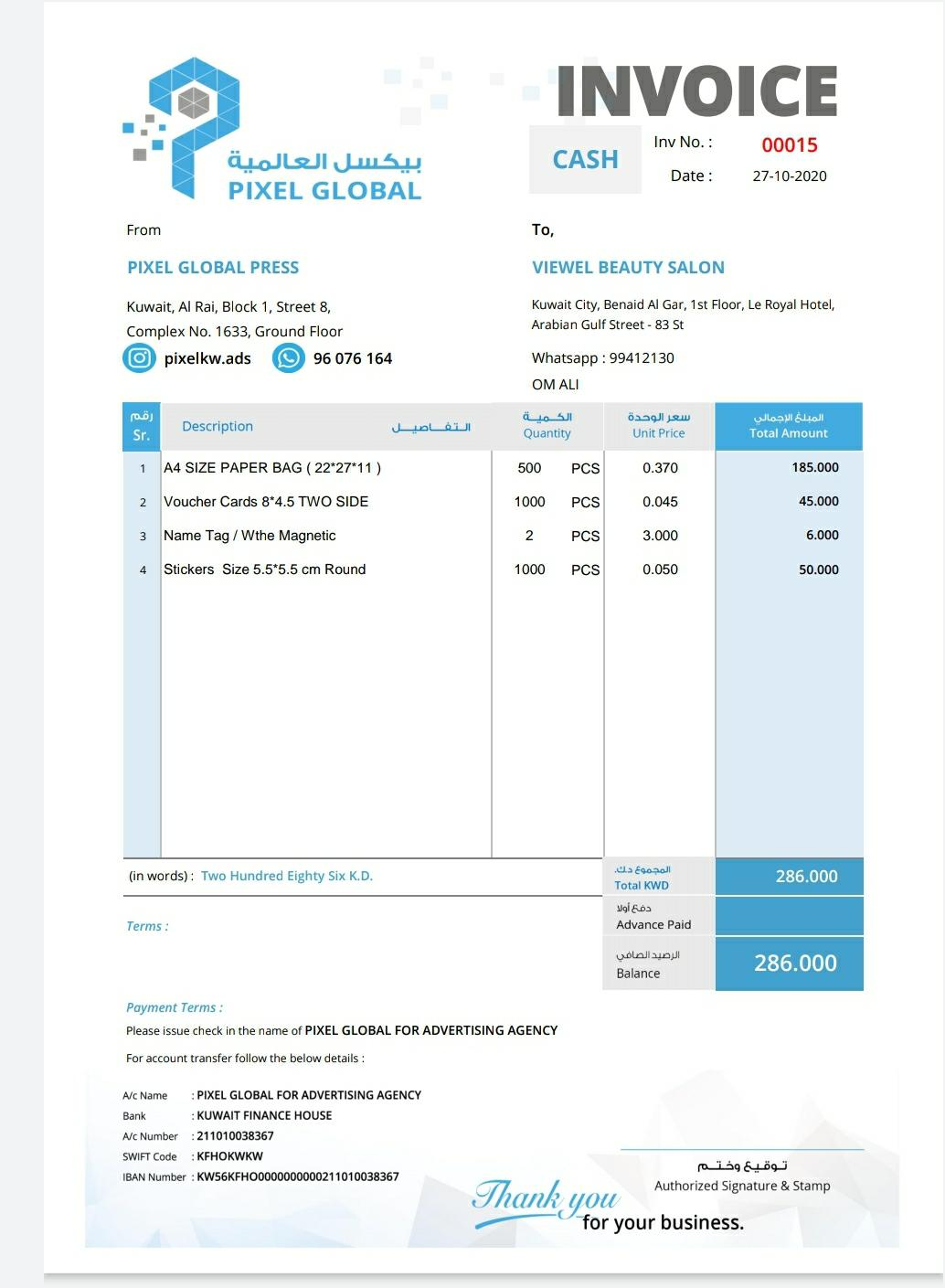The width and height of the screenshot is (945, 1288).
Task: Click the IBAN number text
Action: click(298, 1177)
